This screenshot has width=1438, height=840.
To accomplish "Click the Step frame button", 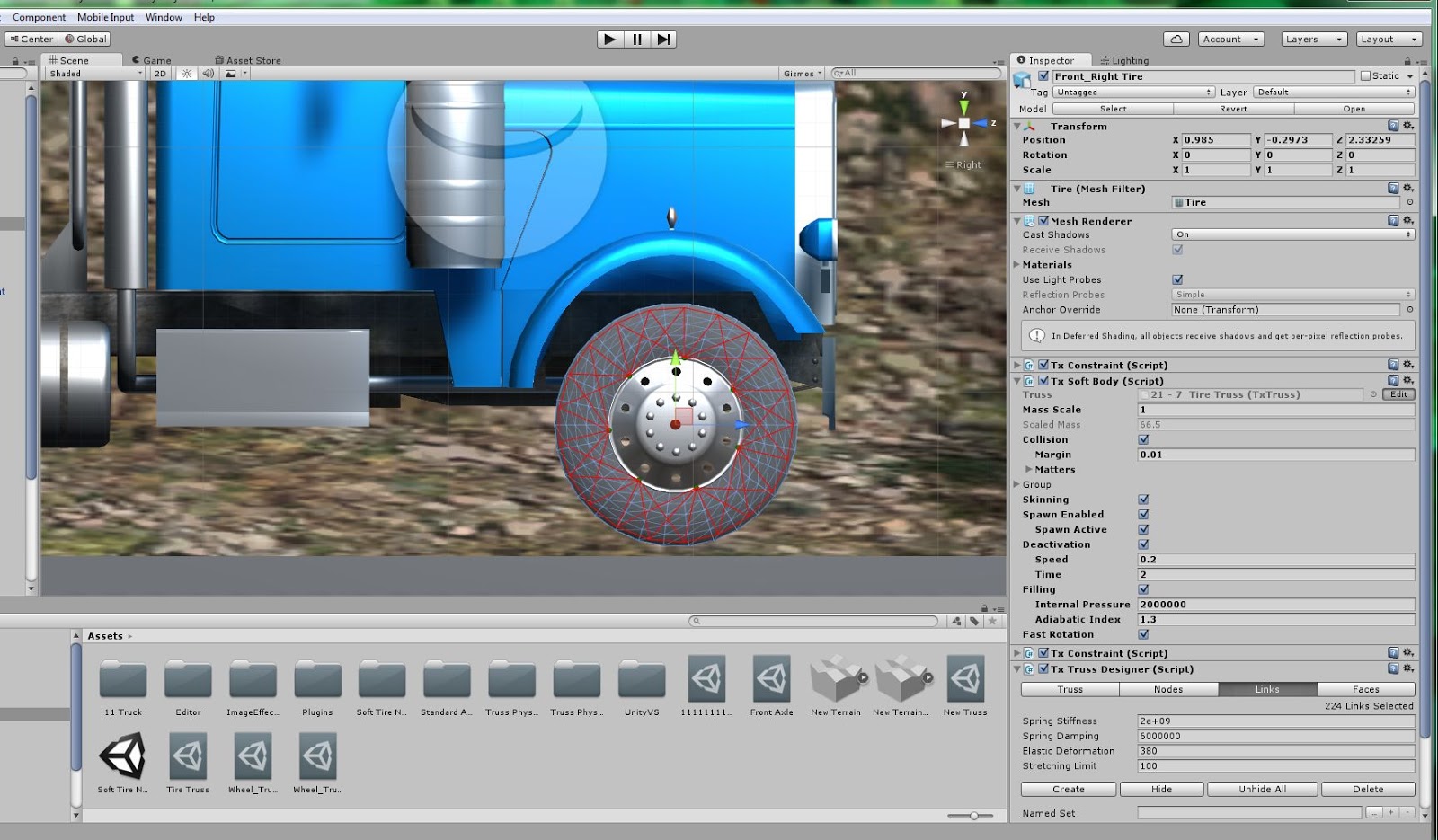I will point(664,39).
